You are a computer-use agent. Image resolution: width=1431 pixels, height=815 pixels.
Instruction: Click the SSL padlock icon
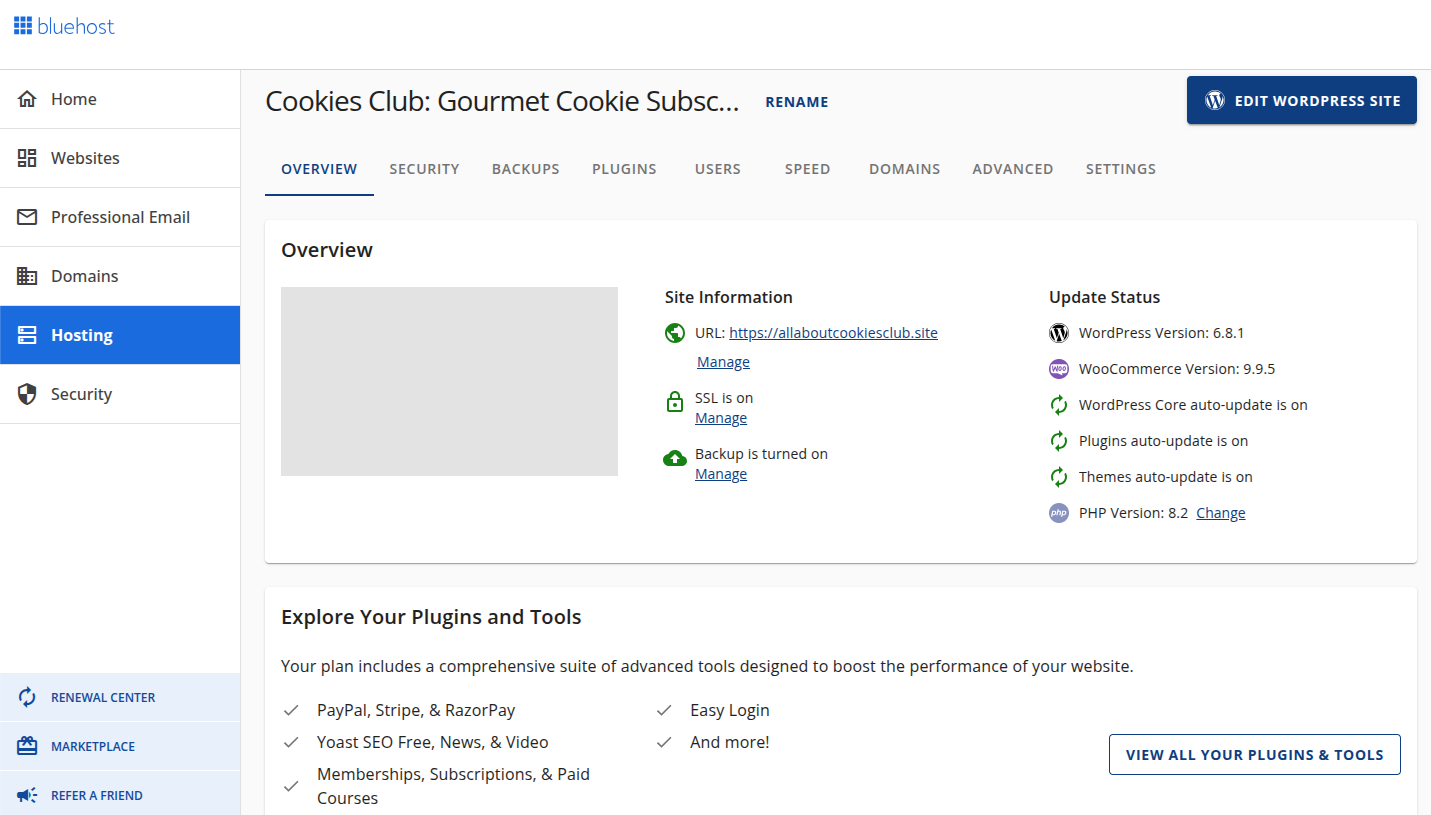(675, 402)
